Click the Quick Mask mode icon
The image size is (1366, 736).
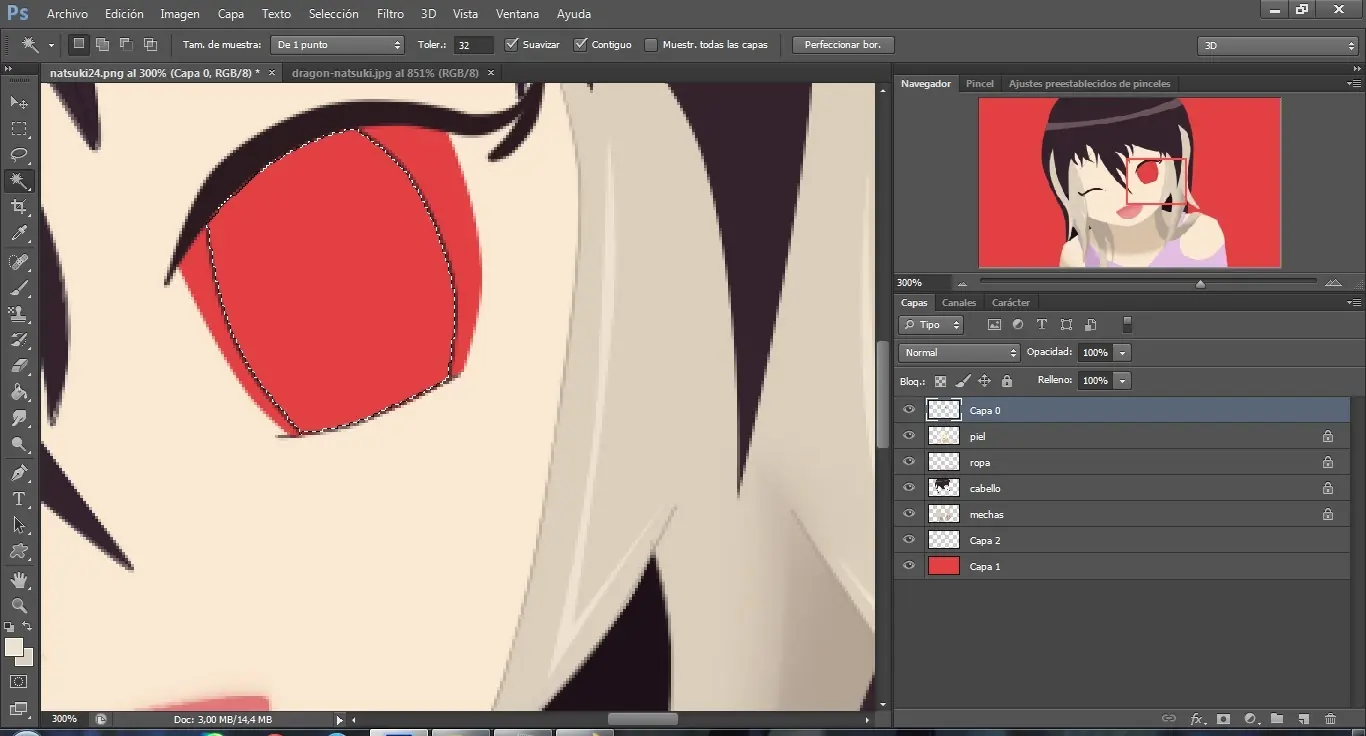(x=19, y=682)
